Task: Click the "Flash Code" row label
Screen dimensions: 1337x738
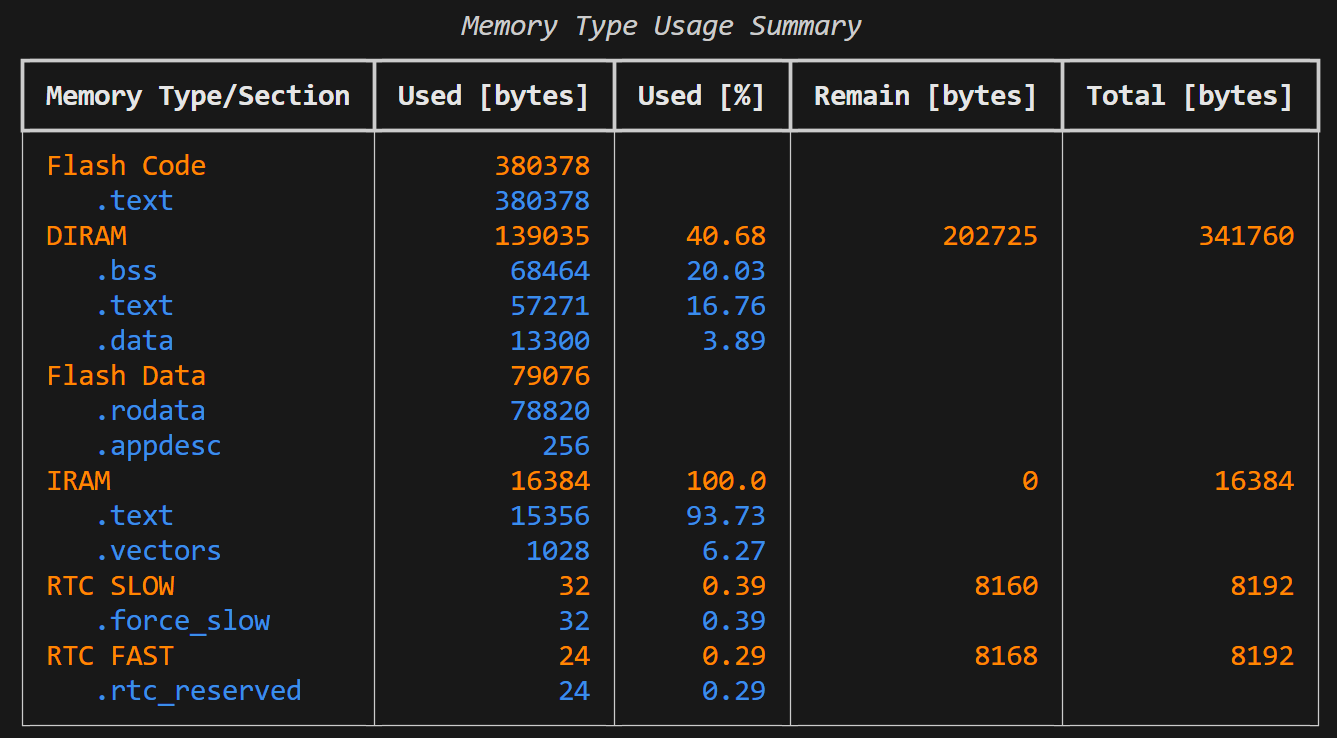Action: 126,166
